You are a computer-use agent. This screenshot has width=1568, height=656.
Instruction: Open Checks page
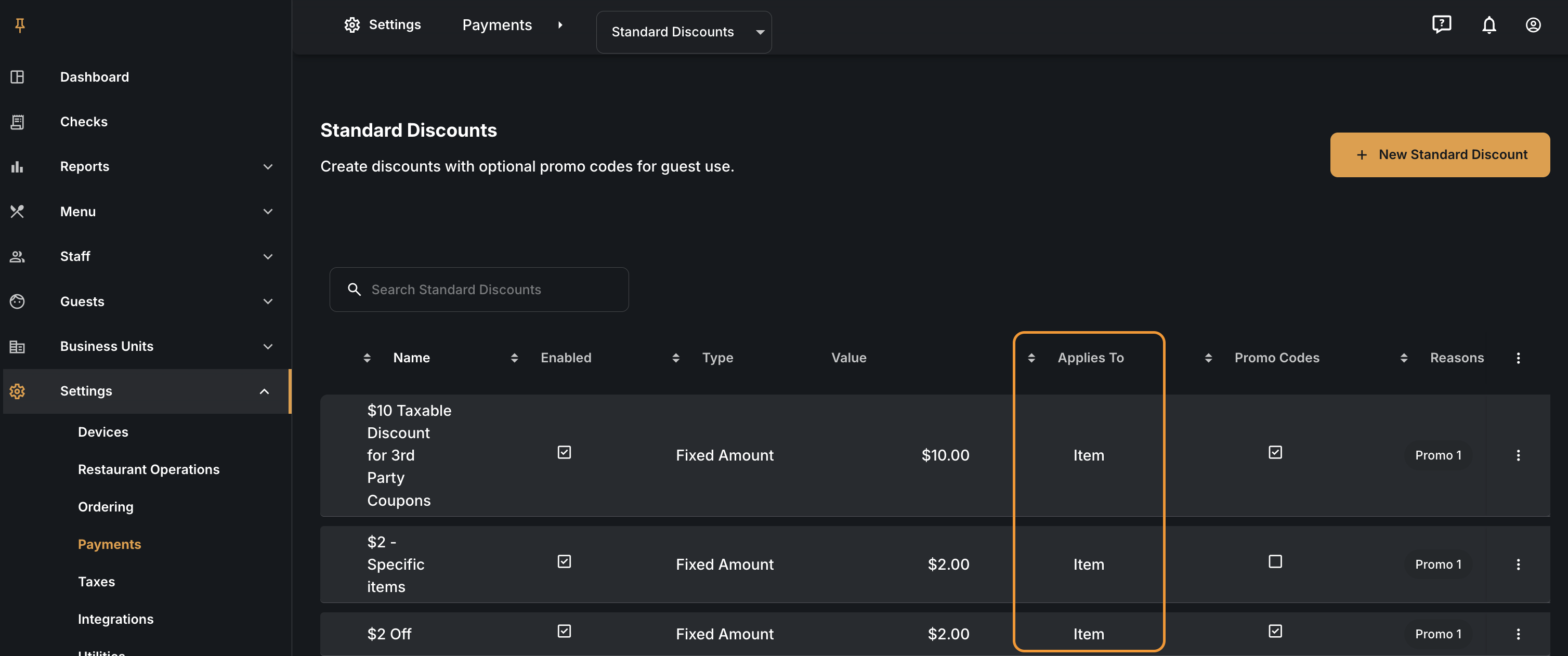click(84, 122)
